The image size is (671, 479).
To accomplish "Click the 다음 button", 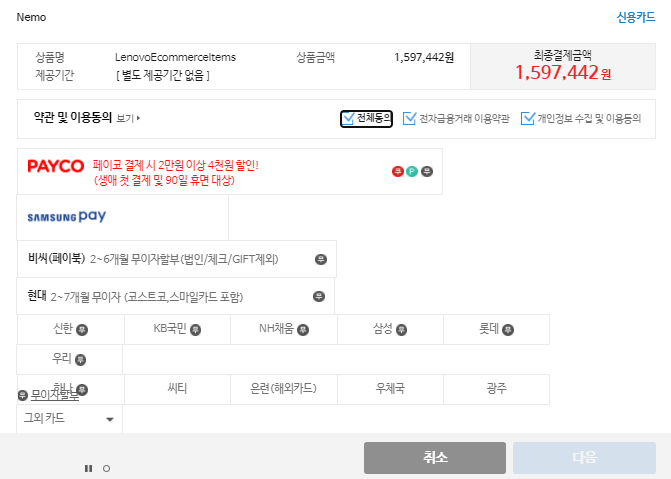I will click(x=585, y=458).
